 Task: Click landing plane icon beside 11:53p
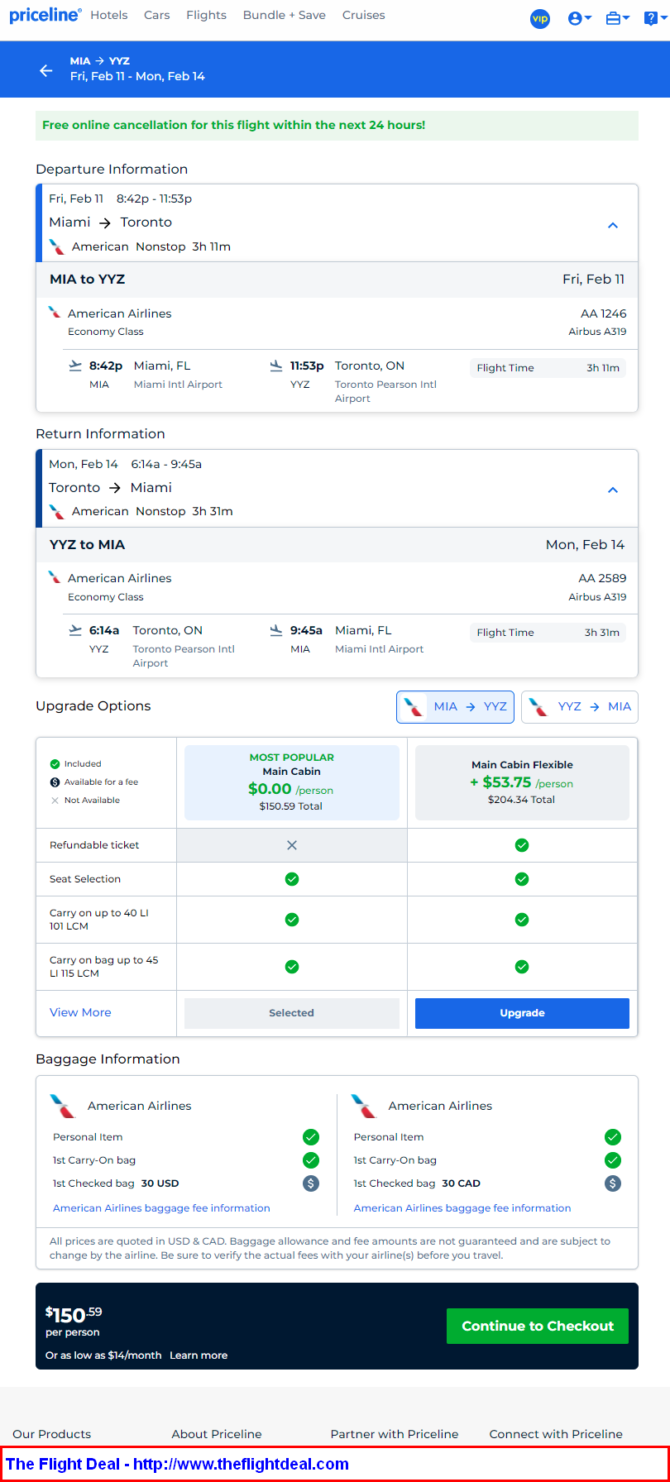pyautogui.click(x=276, y=366)
